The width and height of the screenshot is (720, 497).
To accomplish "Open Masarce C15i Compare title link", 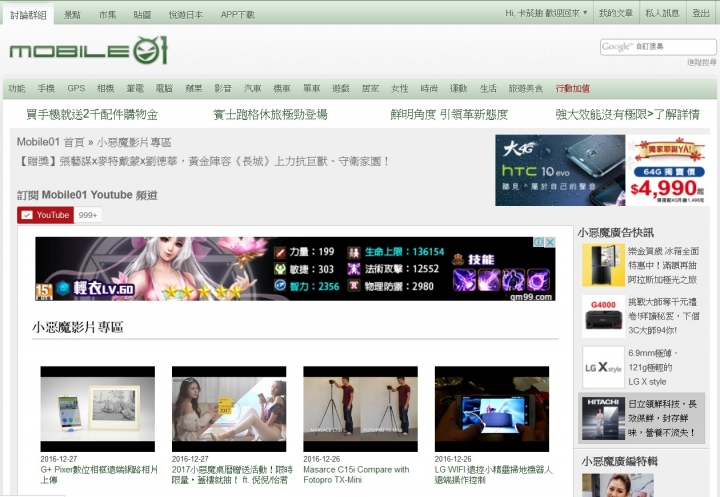I will pyautogui.click(x=356, y=474).
